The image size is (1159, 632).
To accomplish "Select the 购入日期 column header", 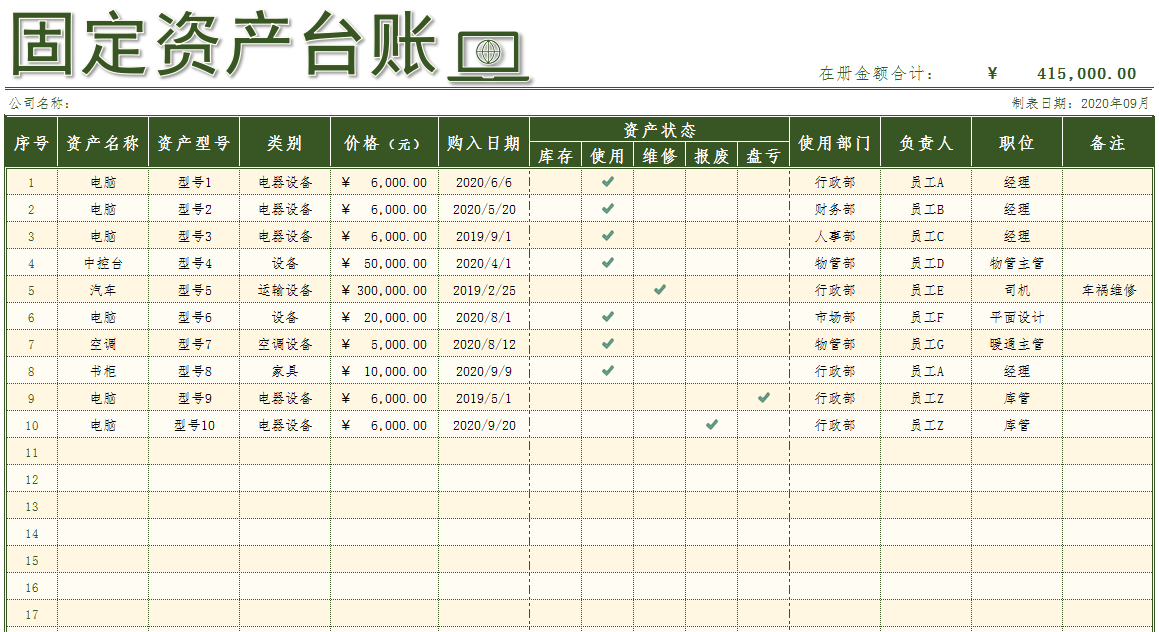I will (483, 143).
